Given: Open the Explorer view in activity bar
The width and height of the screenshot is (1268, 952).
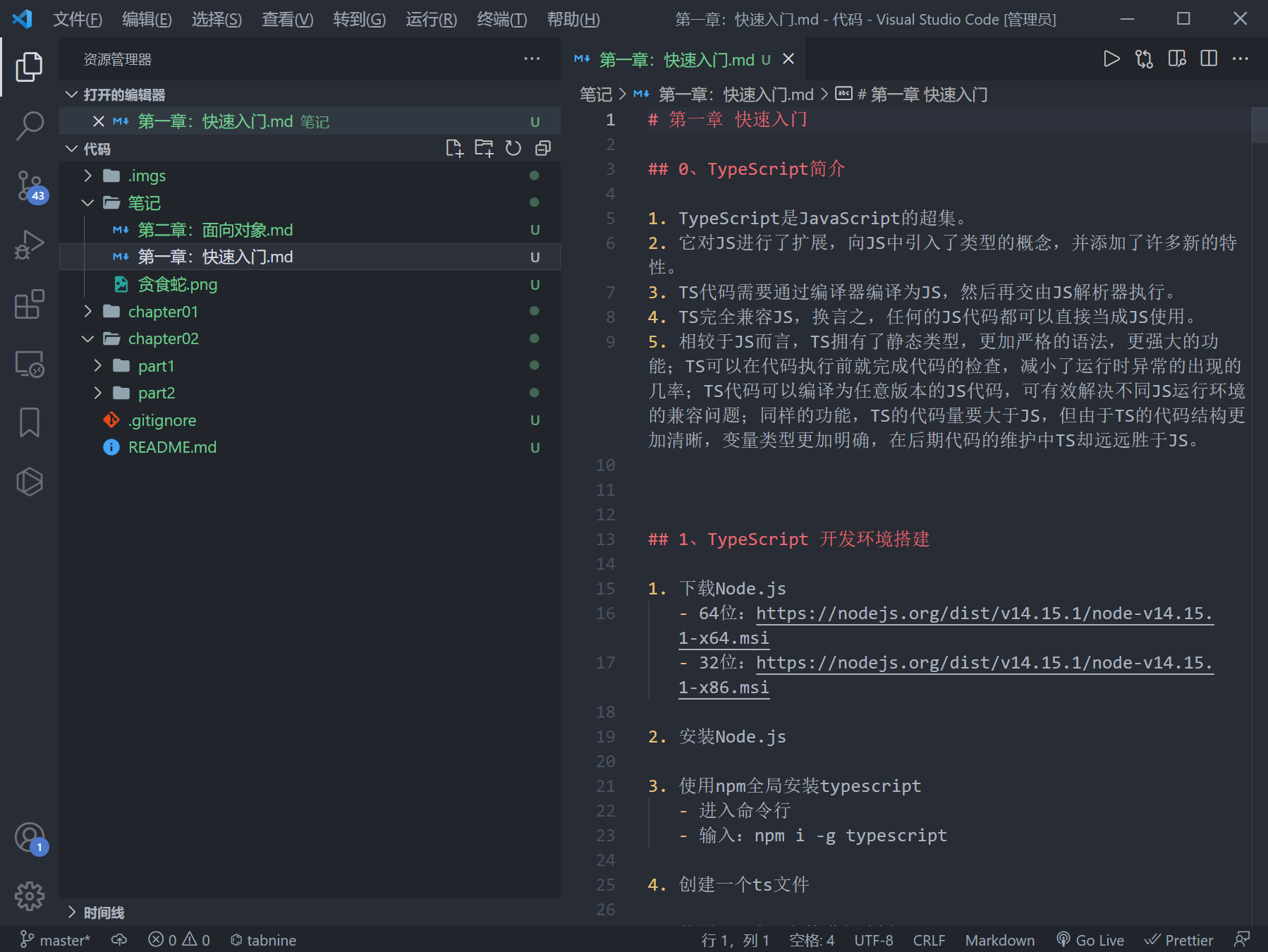Looking at the screenshot, I should coord(29,66).
